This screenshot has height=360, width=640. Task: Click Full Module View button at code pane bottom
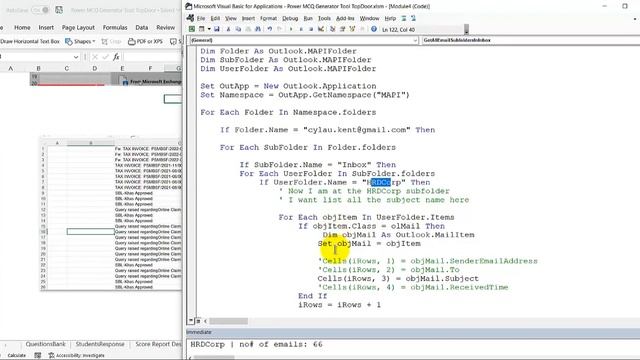pyautogui.click(x=198, y=321)
